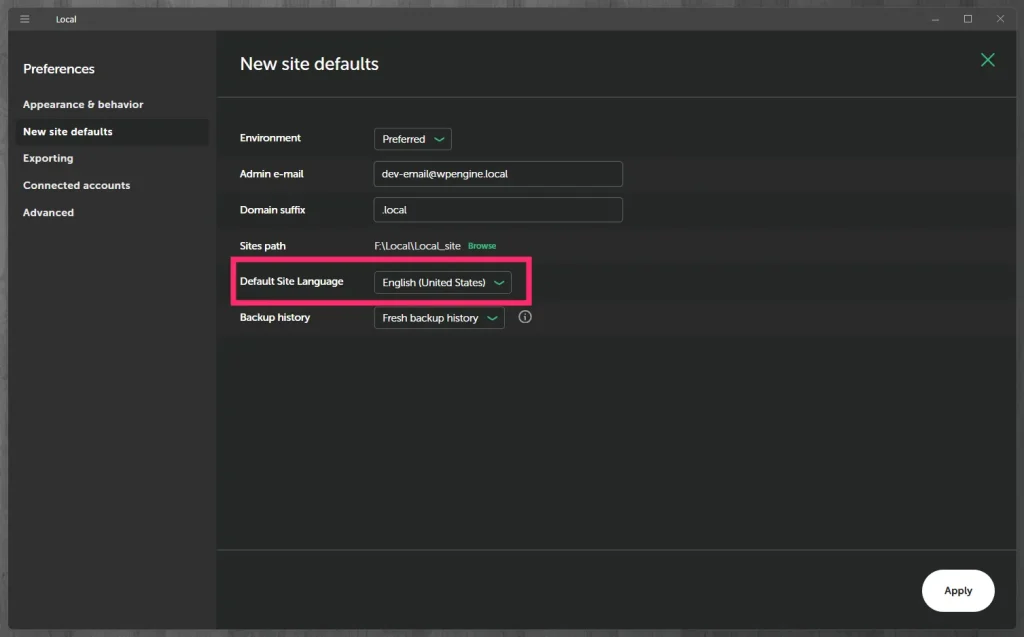Select New site defaults in sidebar
This screenshot has height=637, width=1024.
112,131
